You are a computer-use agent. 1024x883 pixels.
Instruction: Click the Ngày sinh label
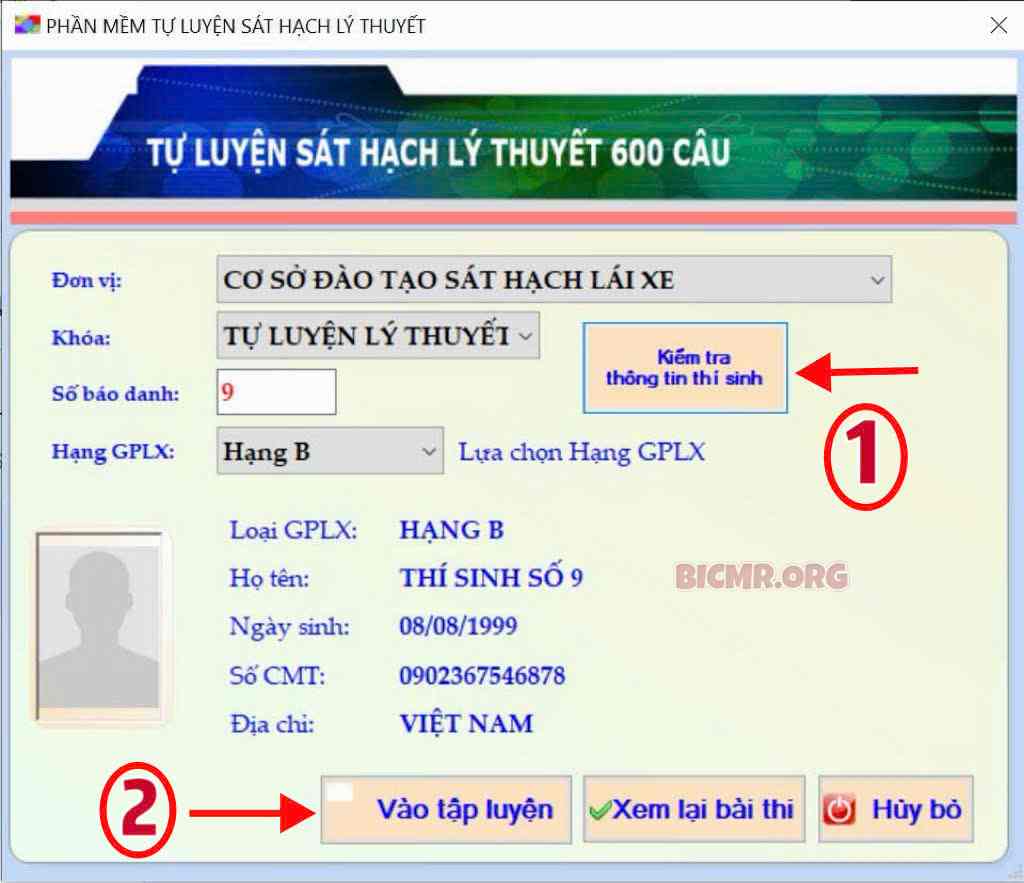(289, 626)
